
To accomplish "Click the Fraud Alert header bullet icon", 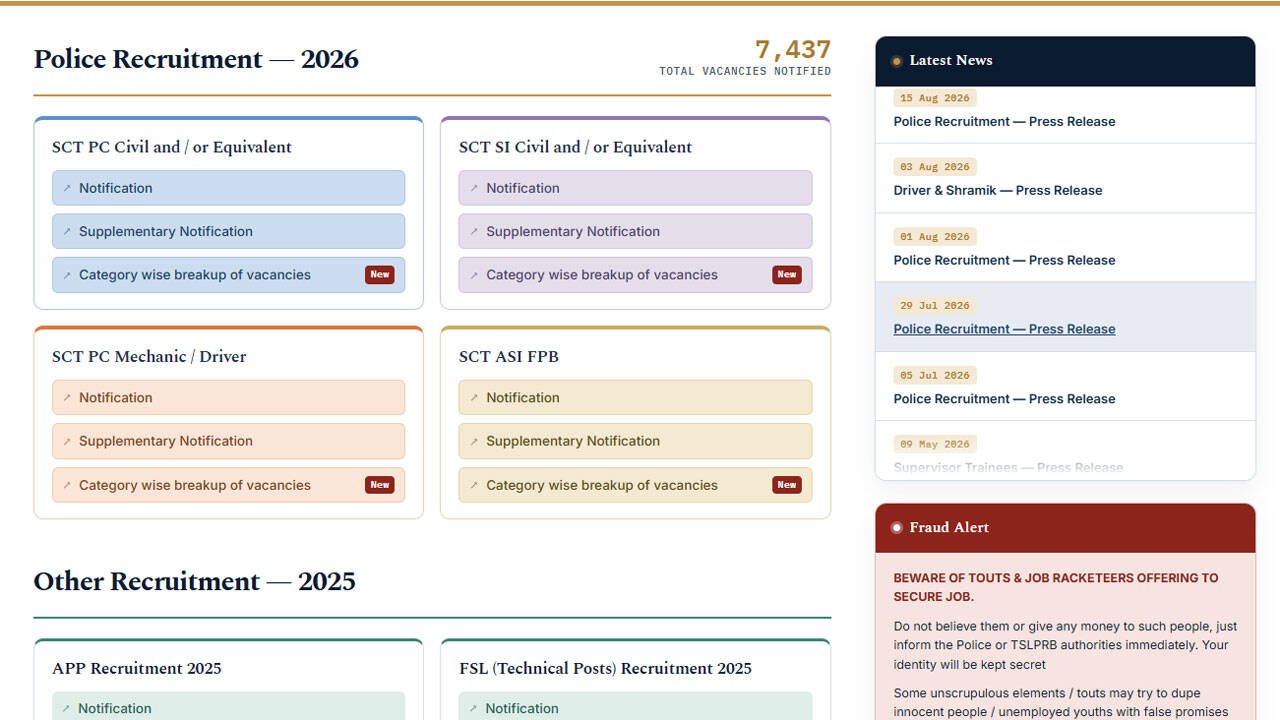I will 897,528.
